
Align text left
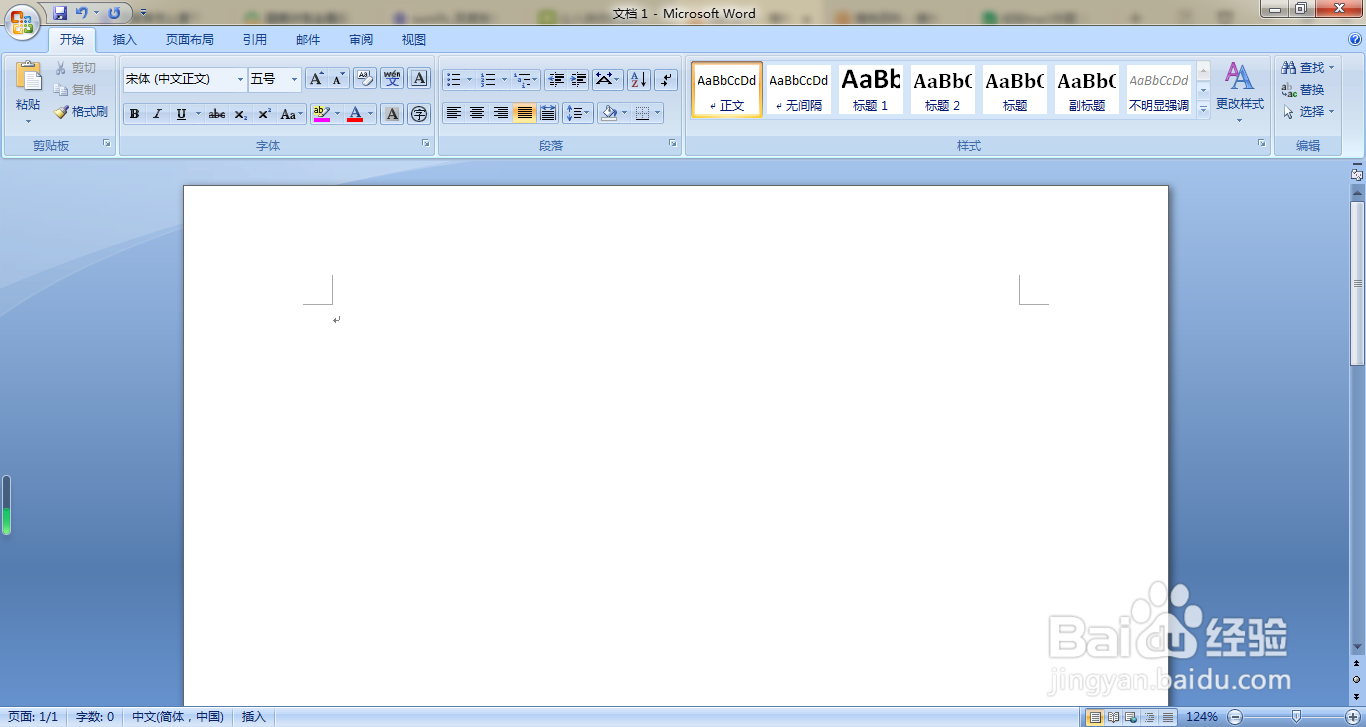(454, 113)
